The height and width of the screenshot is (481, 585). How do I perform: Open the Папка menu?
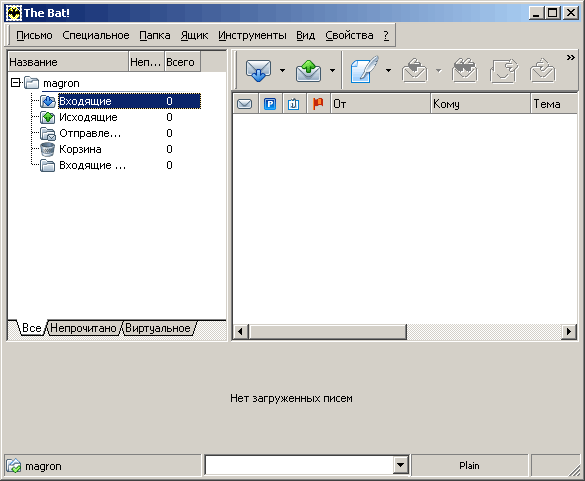point(155,35)
